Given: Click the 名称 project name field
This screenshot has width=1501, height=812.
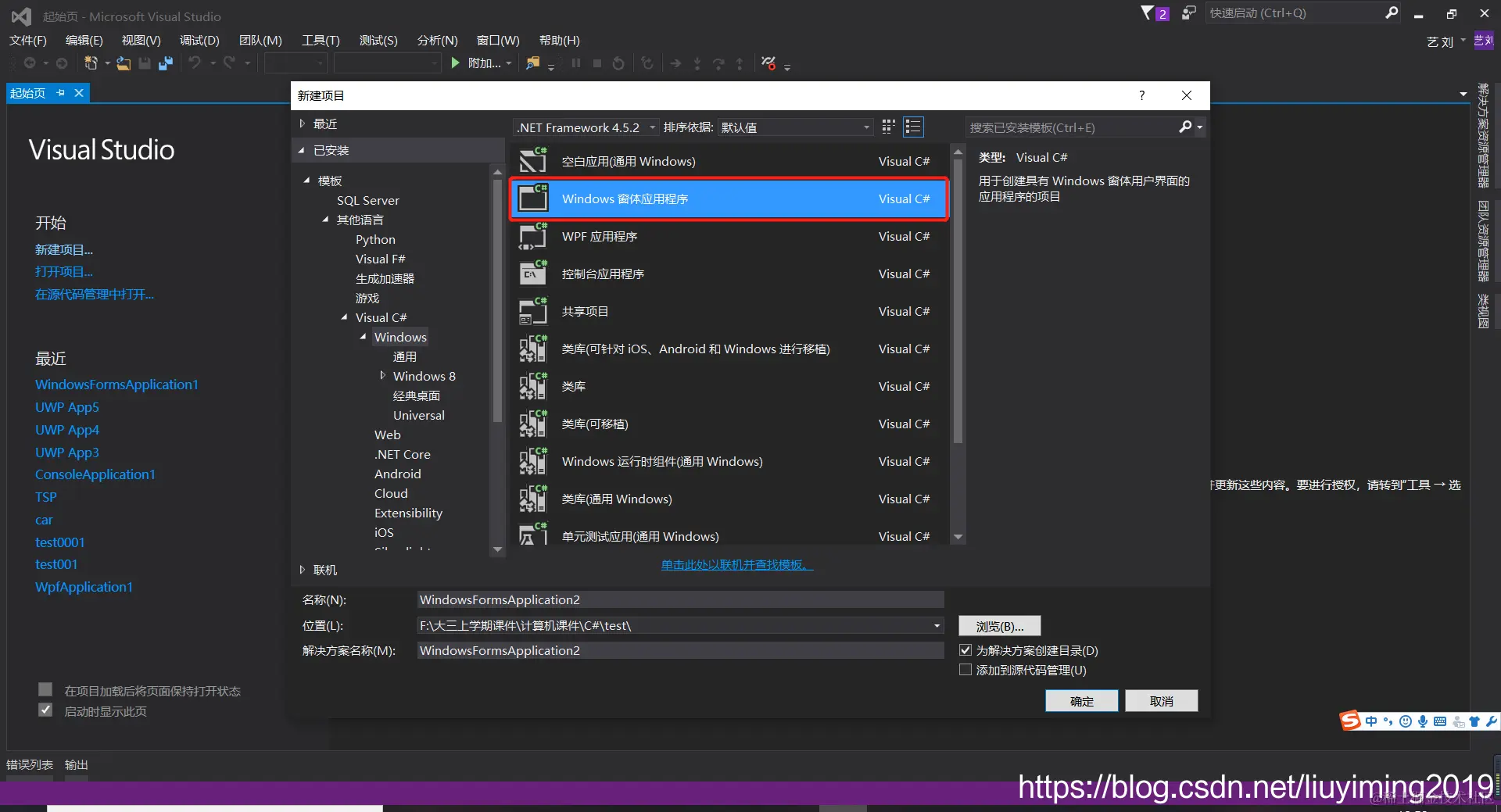Looking at the screenshot, I should [x=681, y=599].
